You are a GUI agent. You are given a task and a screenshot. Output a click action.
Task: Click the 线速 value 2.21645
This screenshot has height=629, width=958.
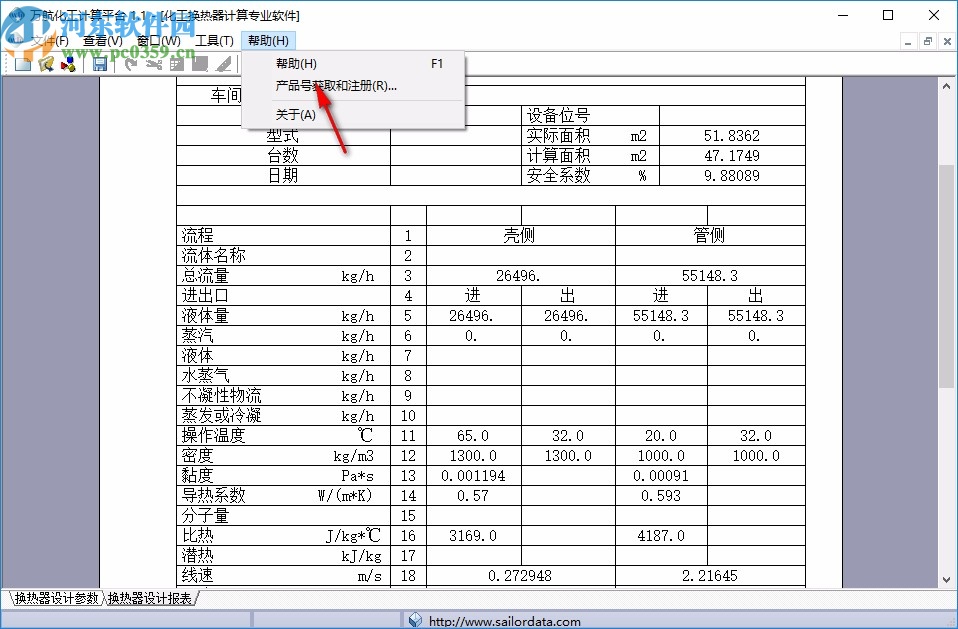click(x=709, y=576)
